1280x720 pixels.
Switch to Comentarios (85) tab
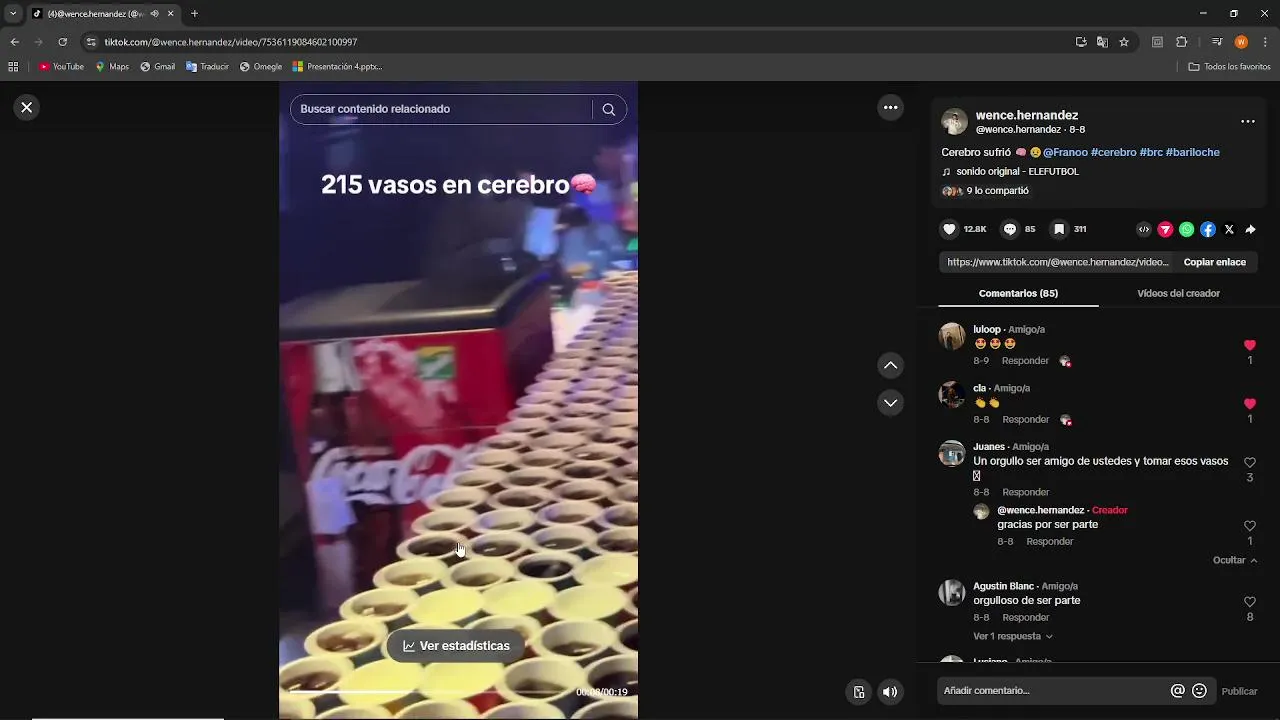pyautogui.click(x=1018, y=293)
